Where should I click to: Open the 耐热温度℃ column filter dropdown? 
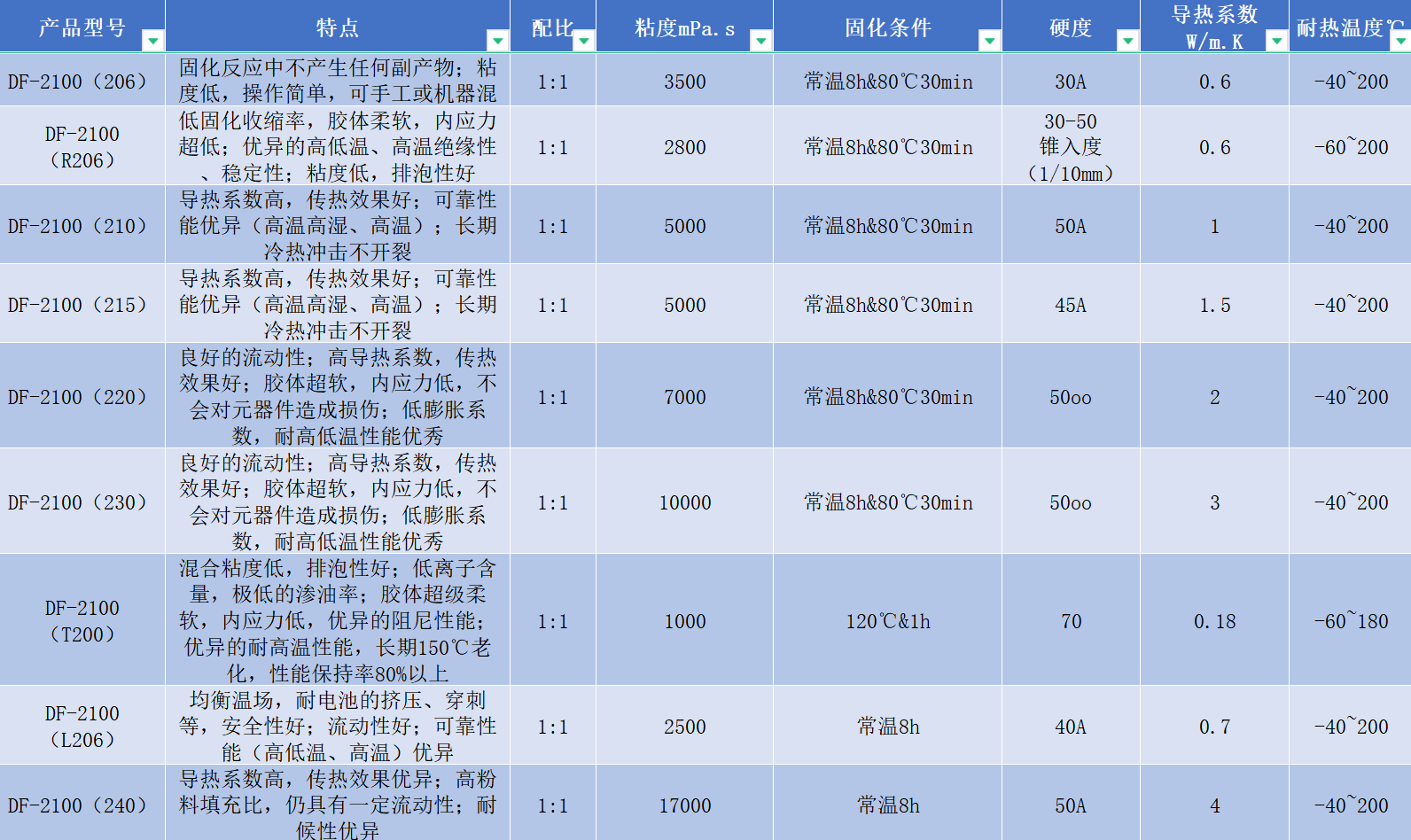1400,41
